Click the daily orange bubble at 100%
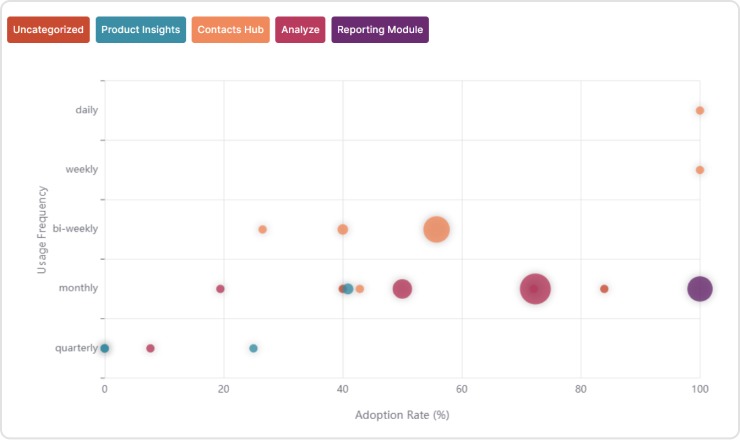The height and width of the screenshot is (440, 740). point(700,110)
